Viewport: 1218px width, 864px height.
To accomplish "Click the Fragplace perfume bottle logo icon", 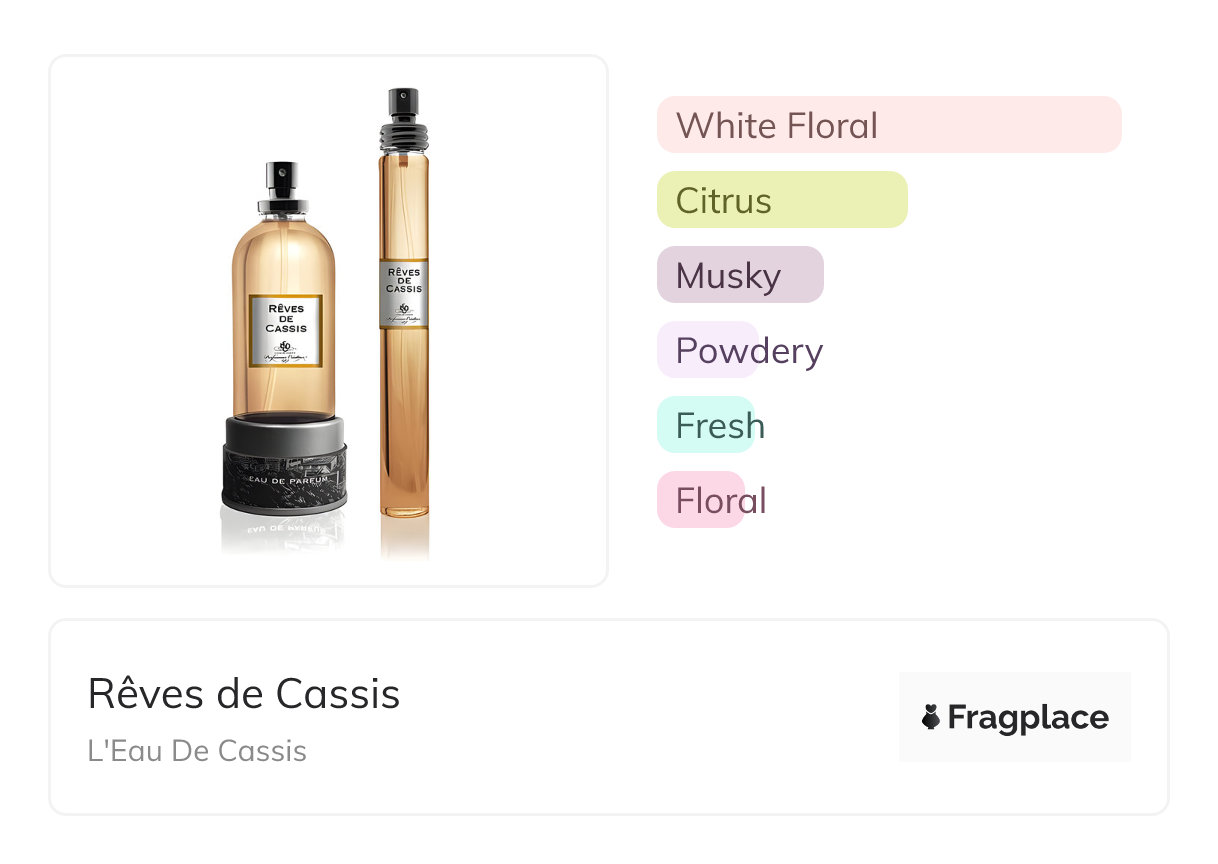I will tap(931, 717).
